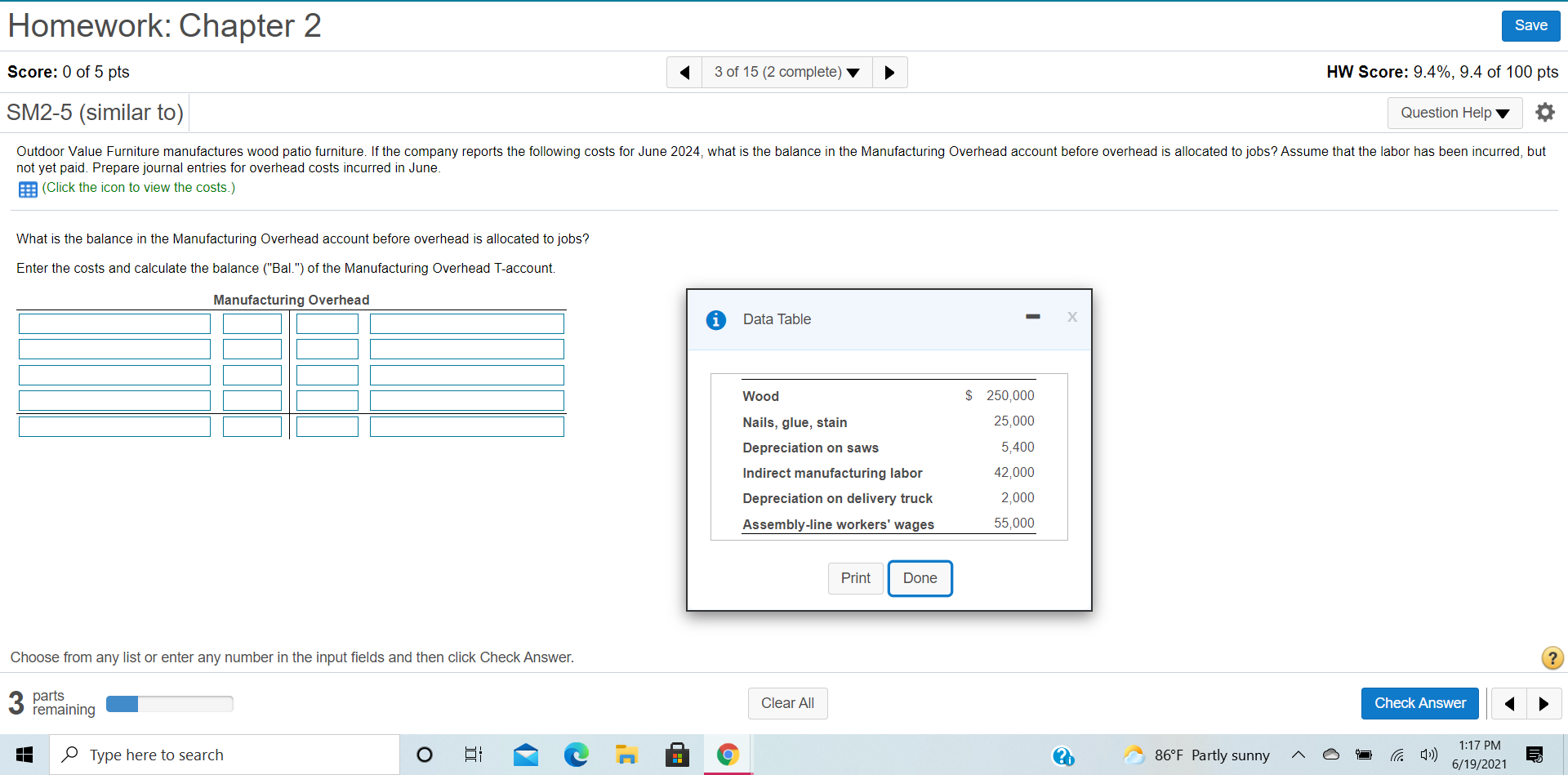Click the 'SM2-5 (similar to)' question title

pos(96,113)
